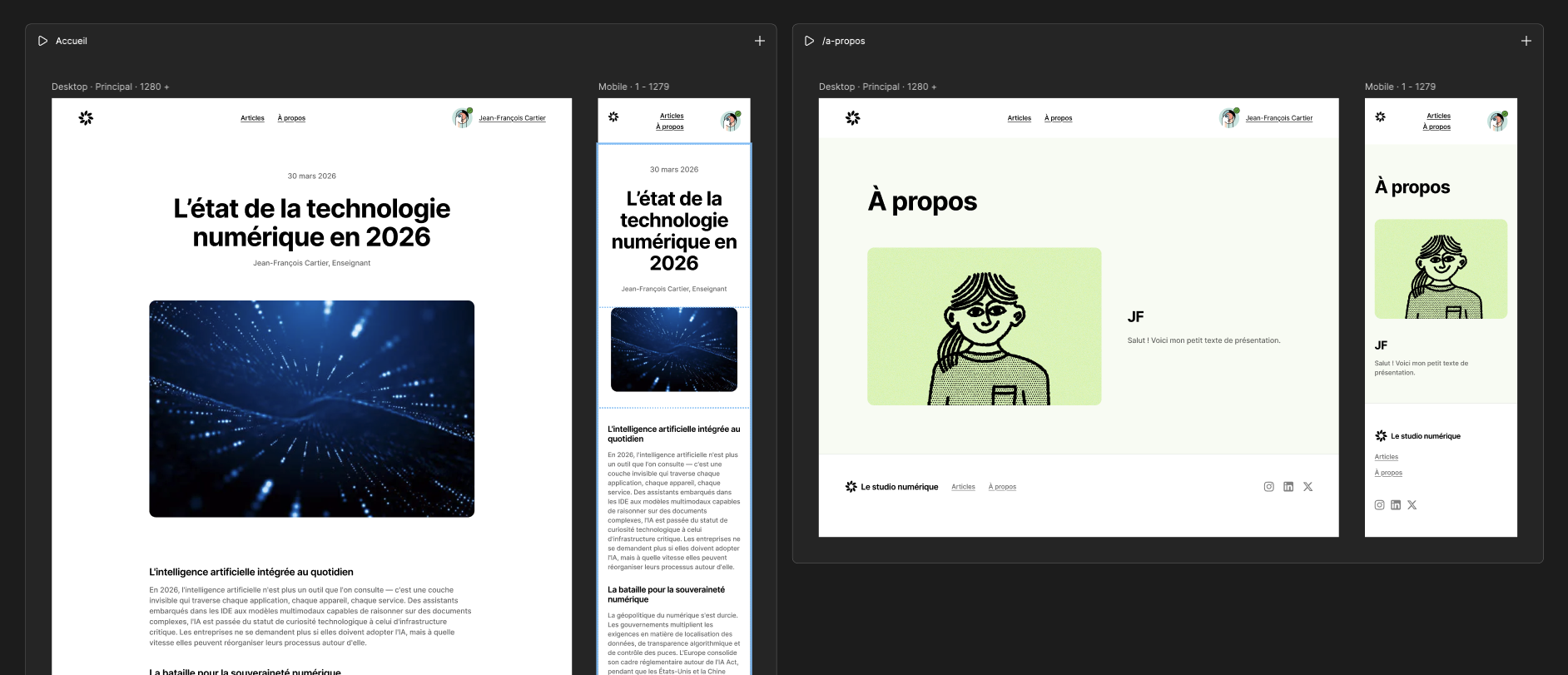
Task: Click the X icon in the desktop À propos footer
Action: (1307, 487)
